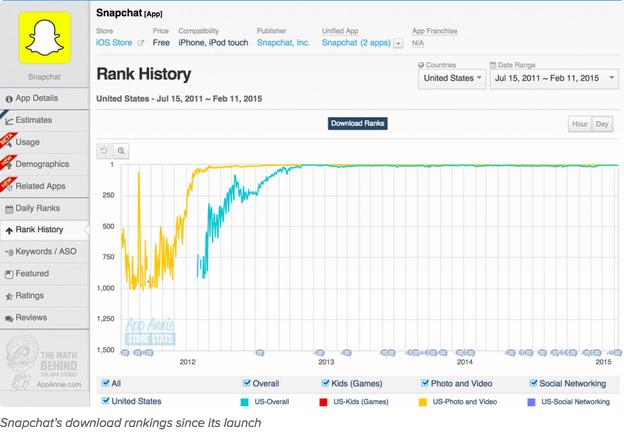This screenshot has width=624, height=434.
Task: Click the chart reset/undo zoom icon
Action: pyautogui.click(x=104, y=151)
